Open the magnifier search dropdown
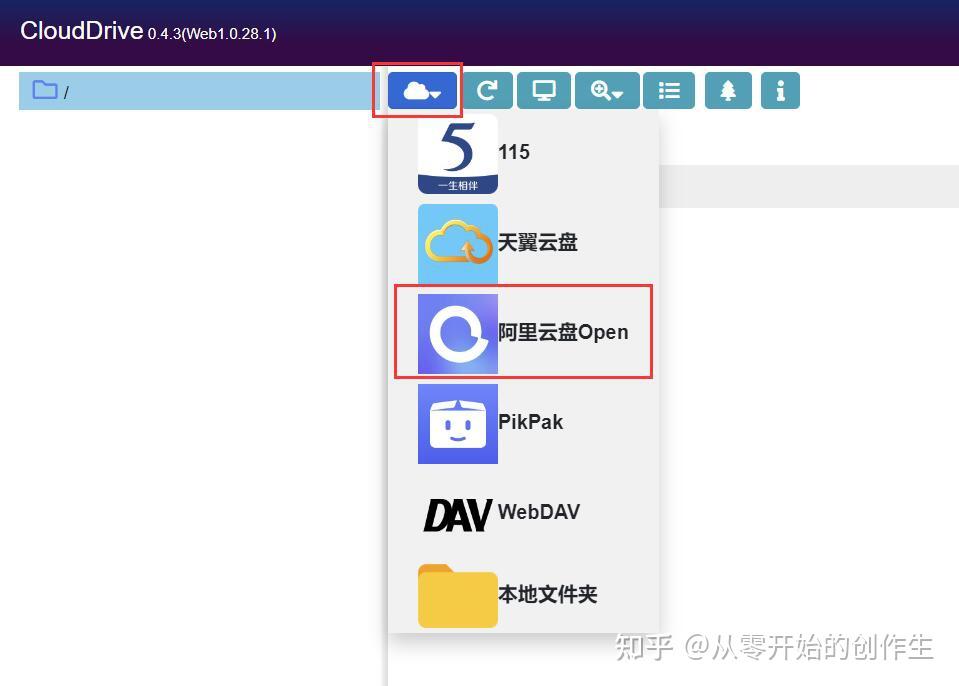The image size is (959, 686). (x=607, y=91)
